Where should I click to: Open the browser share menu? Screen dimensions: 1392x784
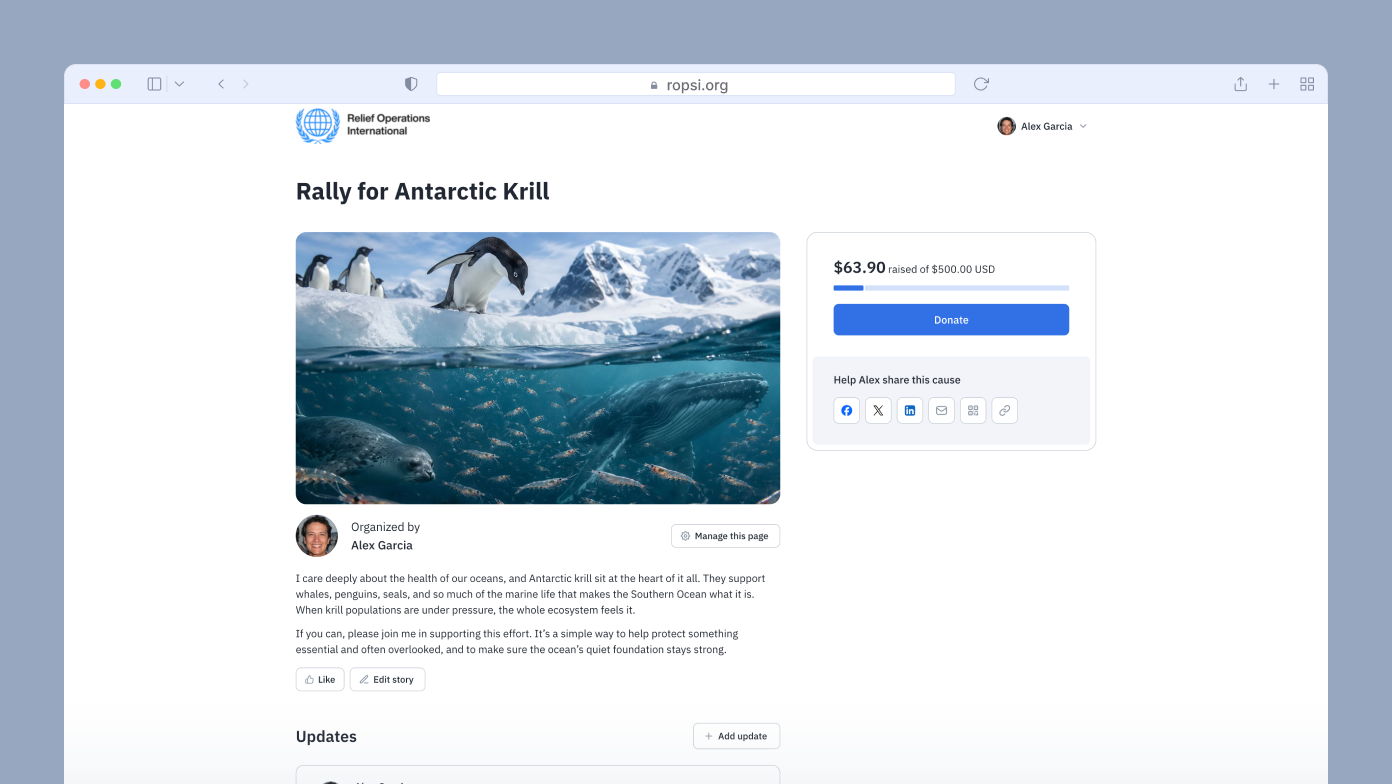click(1240, 84)
